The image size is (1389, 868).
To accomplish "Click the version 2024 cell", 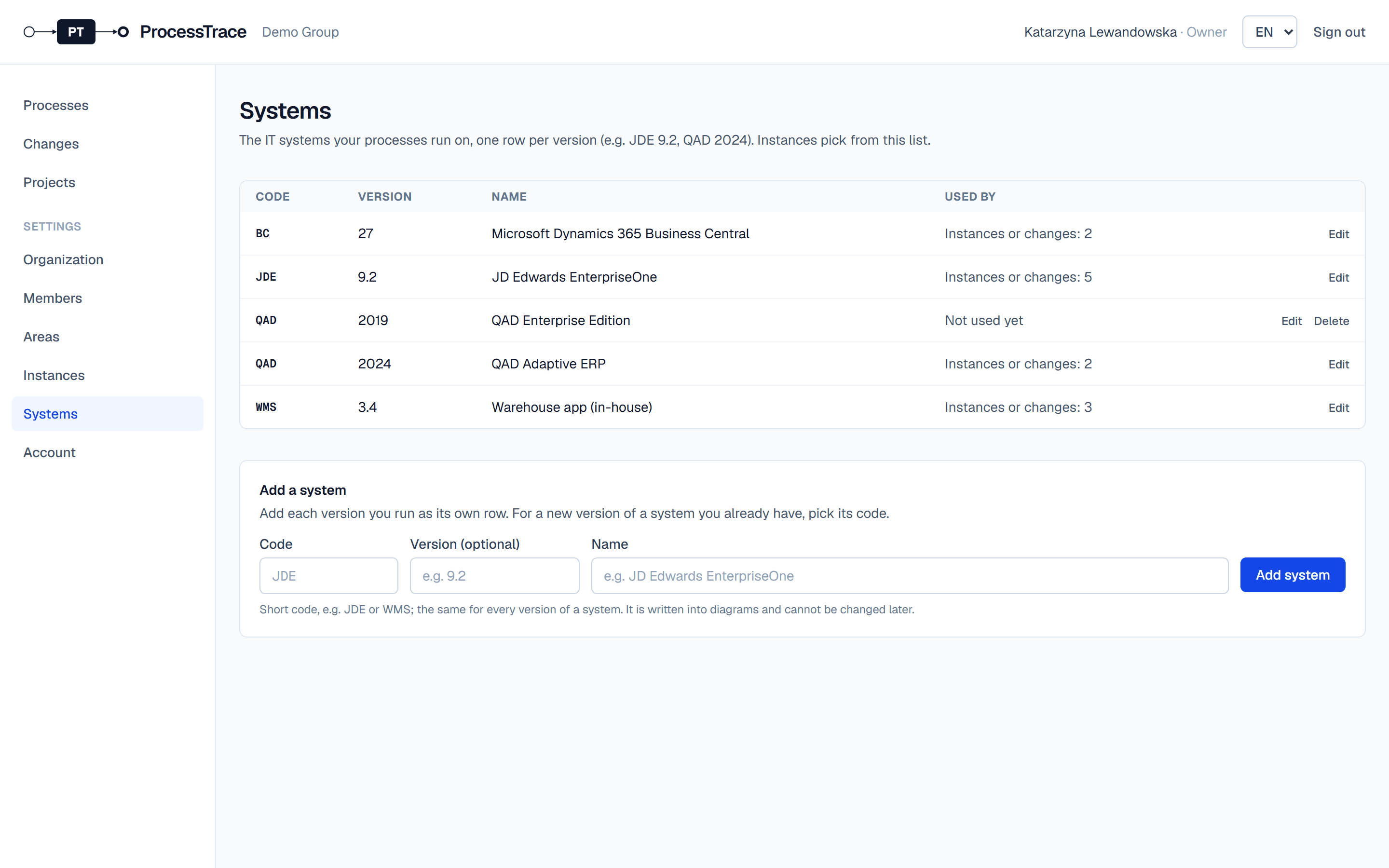I will click(374, 364).
